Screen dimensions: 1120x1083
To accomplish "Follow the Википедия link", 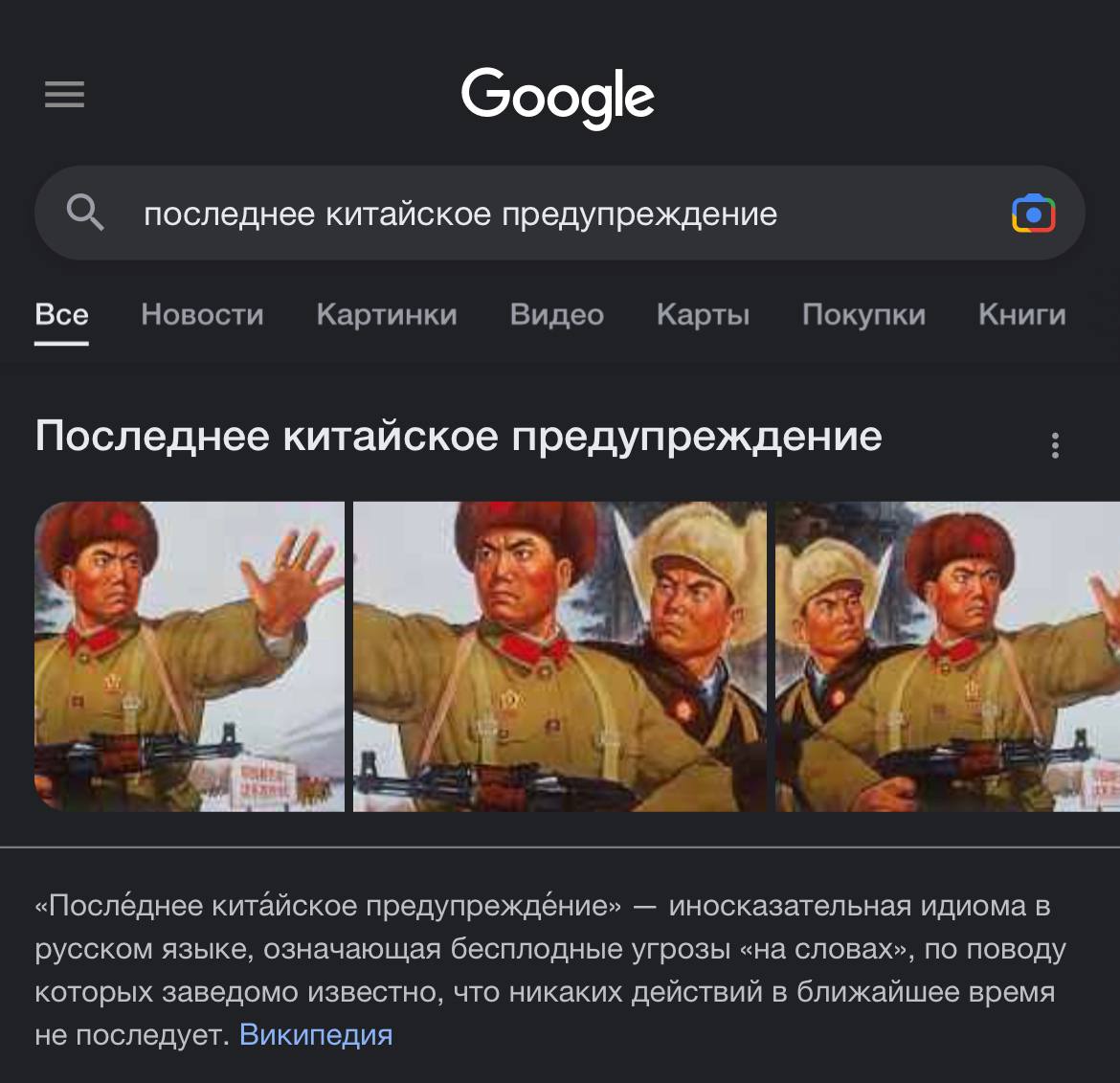I will (316, 1034).
